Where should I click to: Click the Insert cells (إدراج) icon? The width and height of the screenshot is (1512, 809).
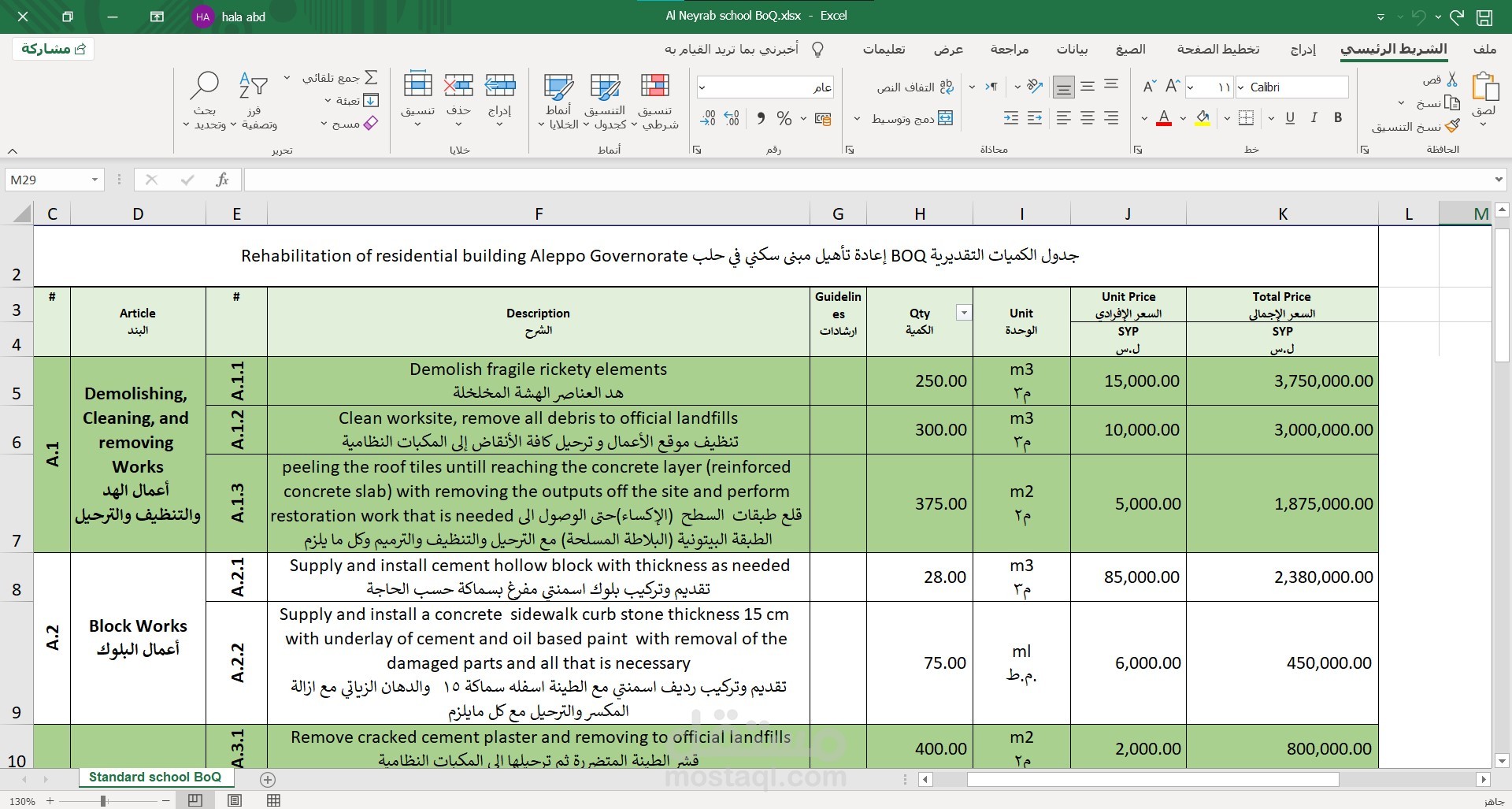coord(500,85)
